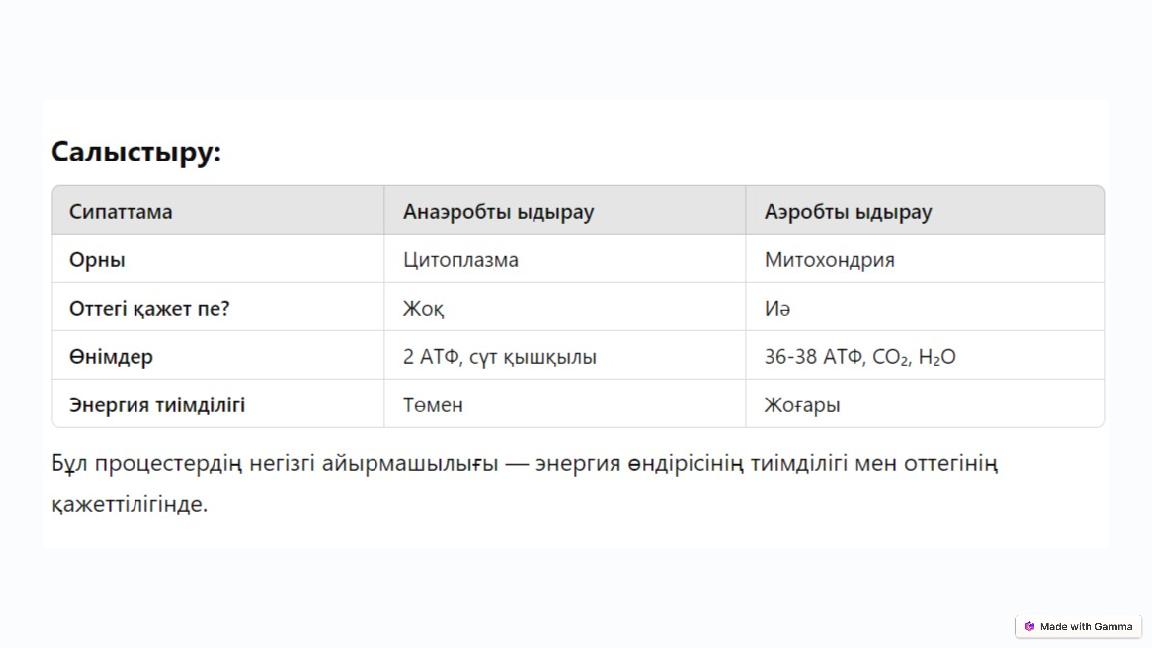This screenshot has width=1152, height=648.
Task: Click the "Иә" table cell
Action: tap(777, 309)
